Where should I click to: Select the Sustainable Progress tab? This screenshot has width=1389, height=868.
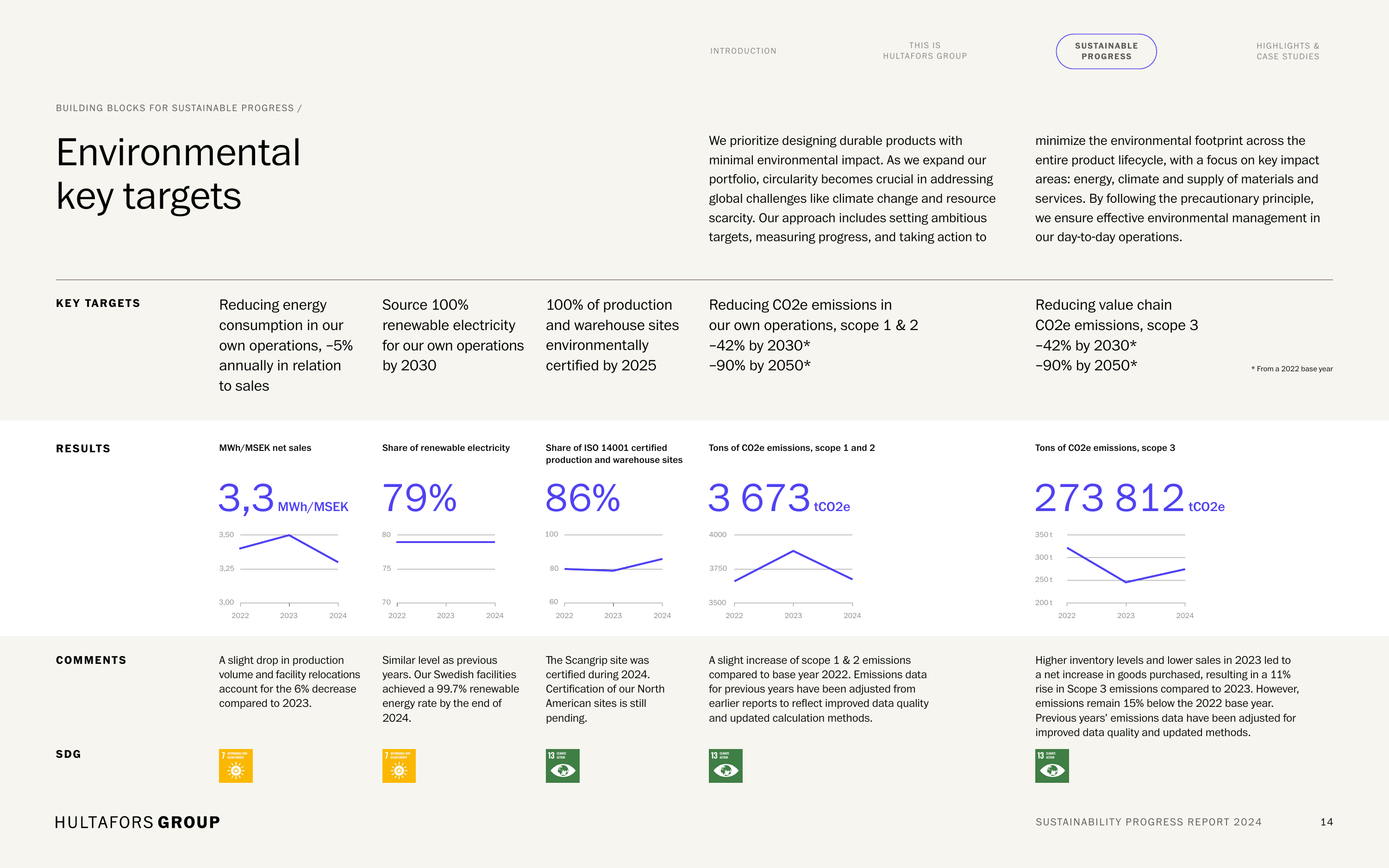[x=1106, y=51]
